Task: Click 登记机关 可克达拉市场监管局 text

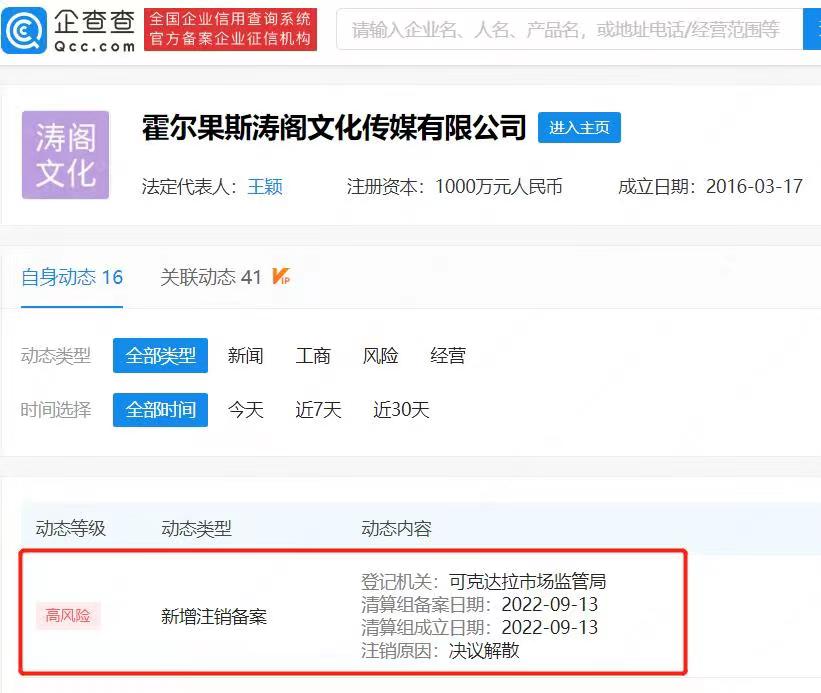Action: (483, 582)
